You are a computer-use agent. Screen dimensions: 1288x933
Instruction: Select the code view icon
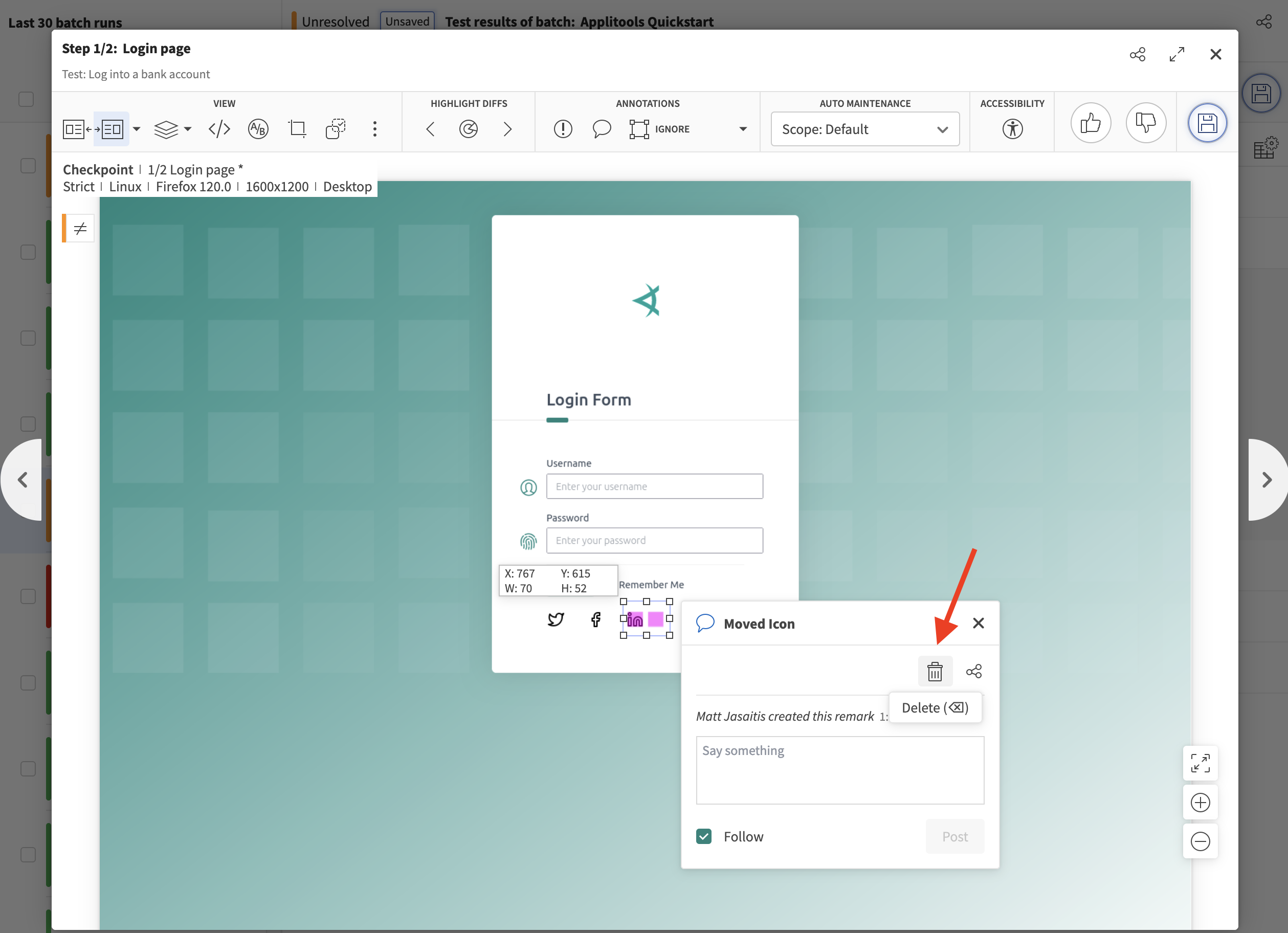tap(220, 128)
